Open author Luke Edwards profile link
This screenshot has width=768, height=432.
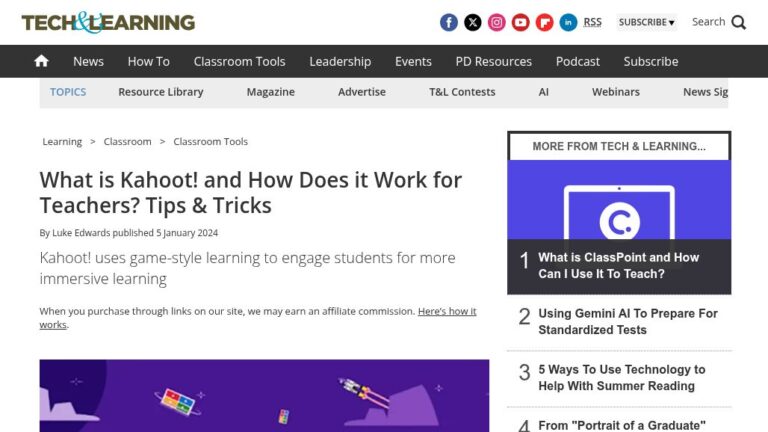click(x=81, y=233)
